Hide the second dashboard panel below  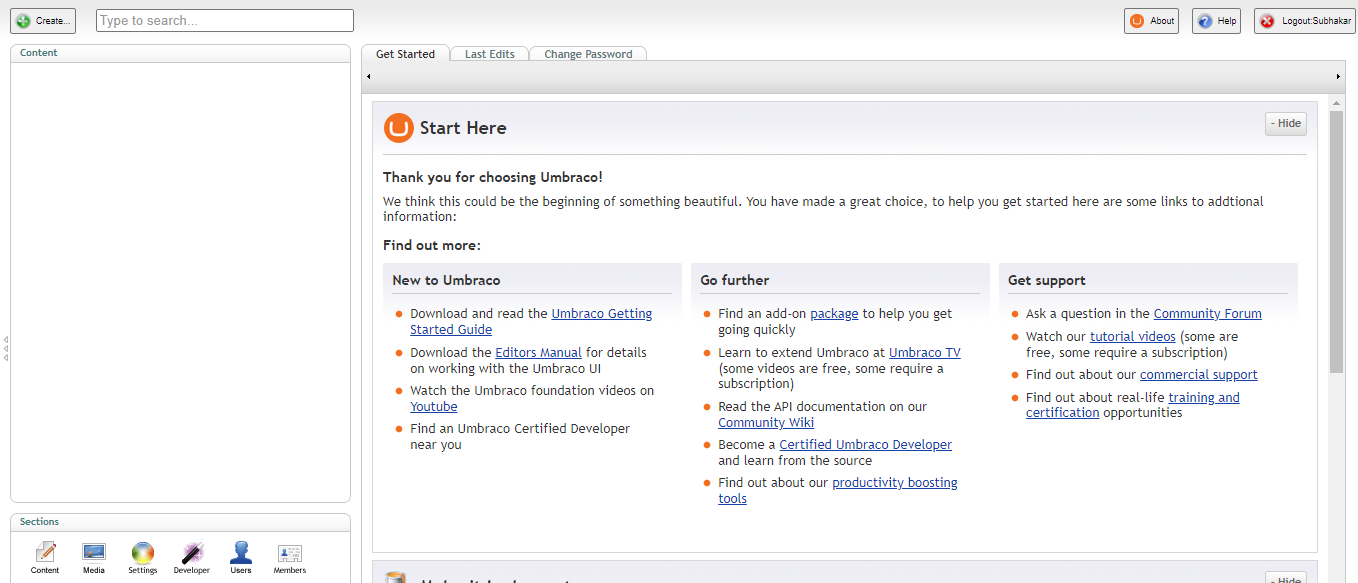tap(1286, 578)
